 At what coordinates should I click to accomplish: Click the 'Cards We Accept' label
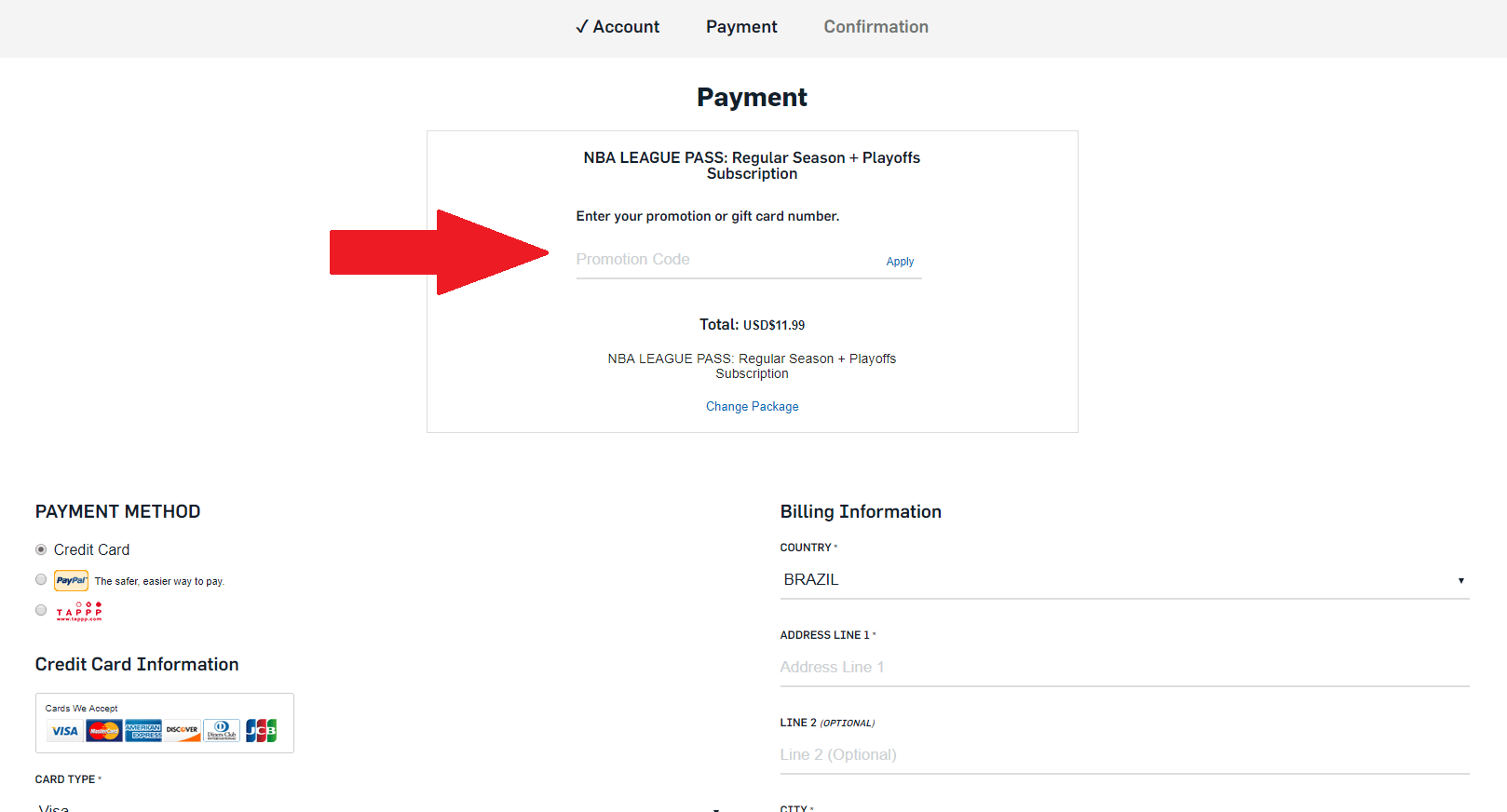pos(81,709)
